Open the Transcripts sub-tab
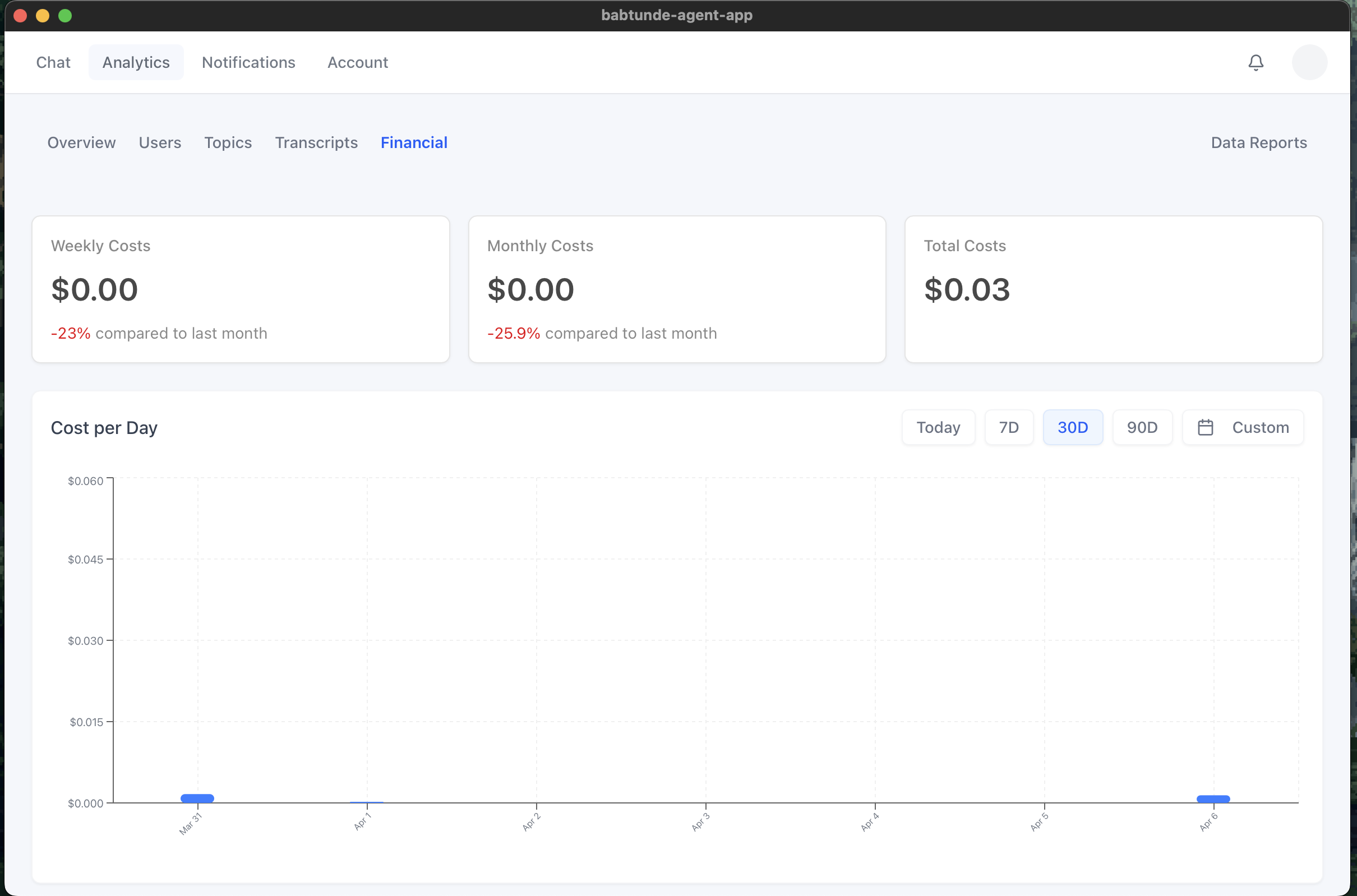The image size is (1357, 896). coord(316,142)
